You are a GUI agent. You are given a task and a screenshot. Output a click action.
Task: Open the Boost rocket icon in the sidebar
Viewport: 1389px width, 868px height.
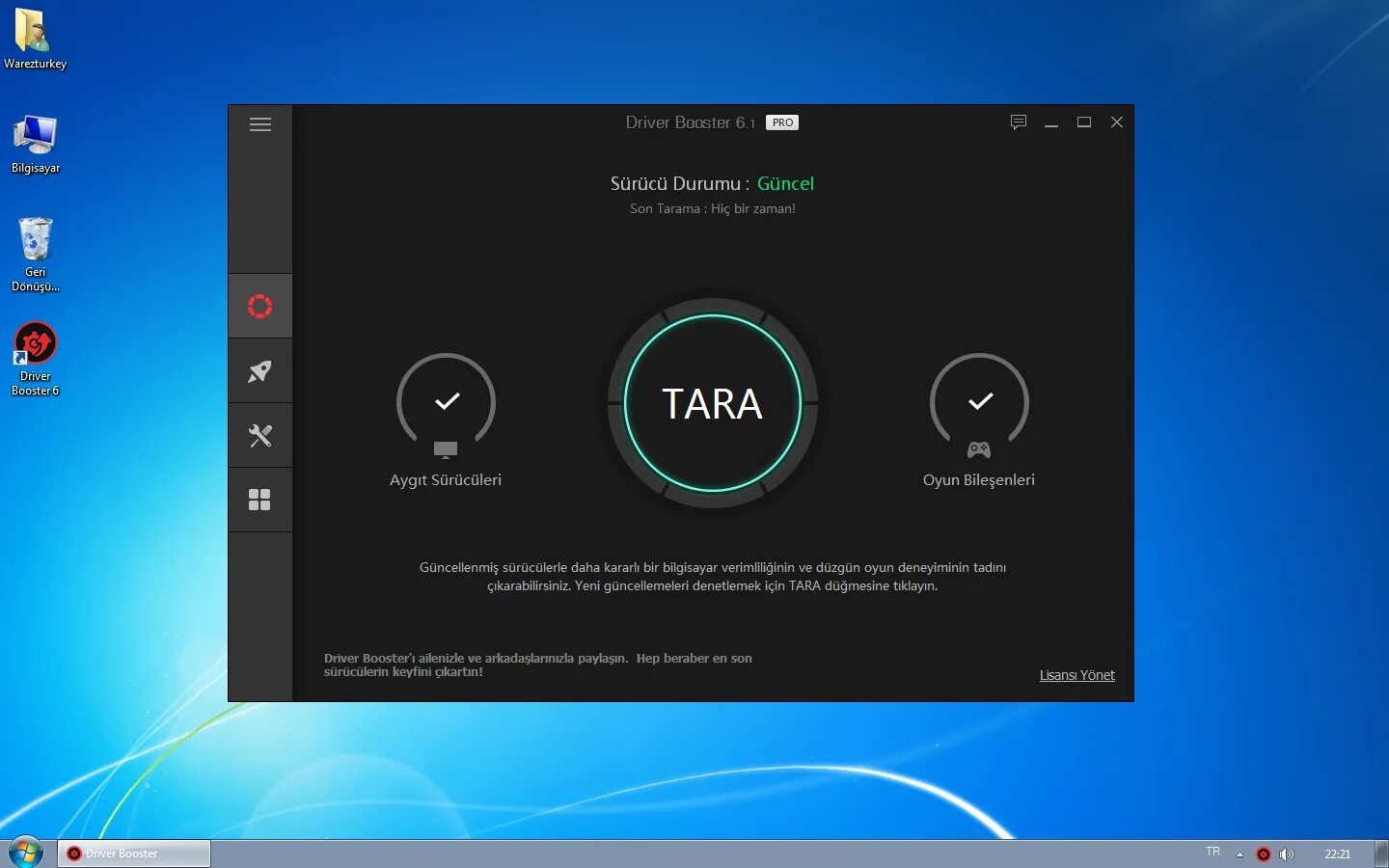[x=259, y=370]
